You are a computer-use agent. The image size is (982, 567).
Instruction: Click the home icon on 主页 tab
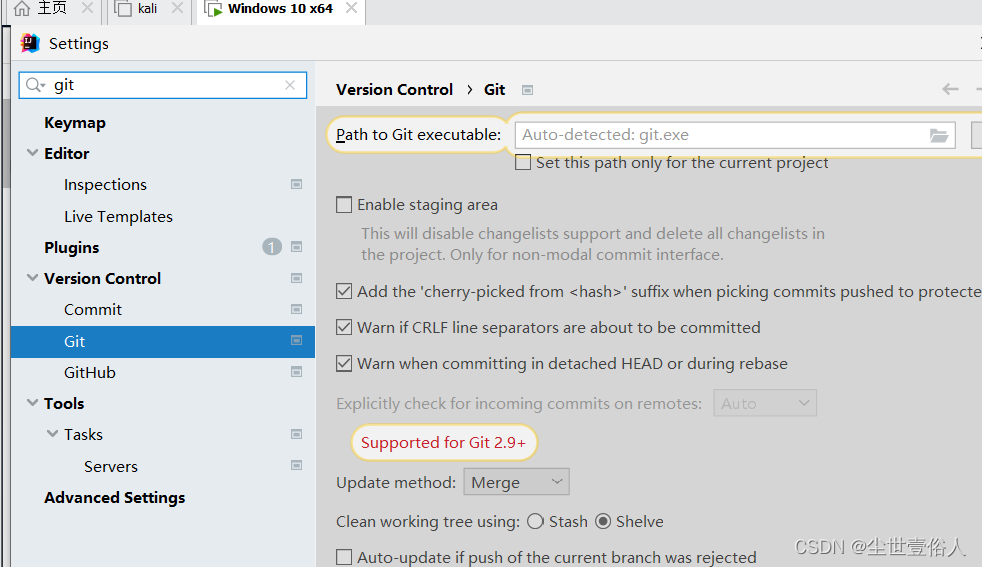[22, 8]
